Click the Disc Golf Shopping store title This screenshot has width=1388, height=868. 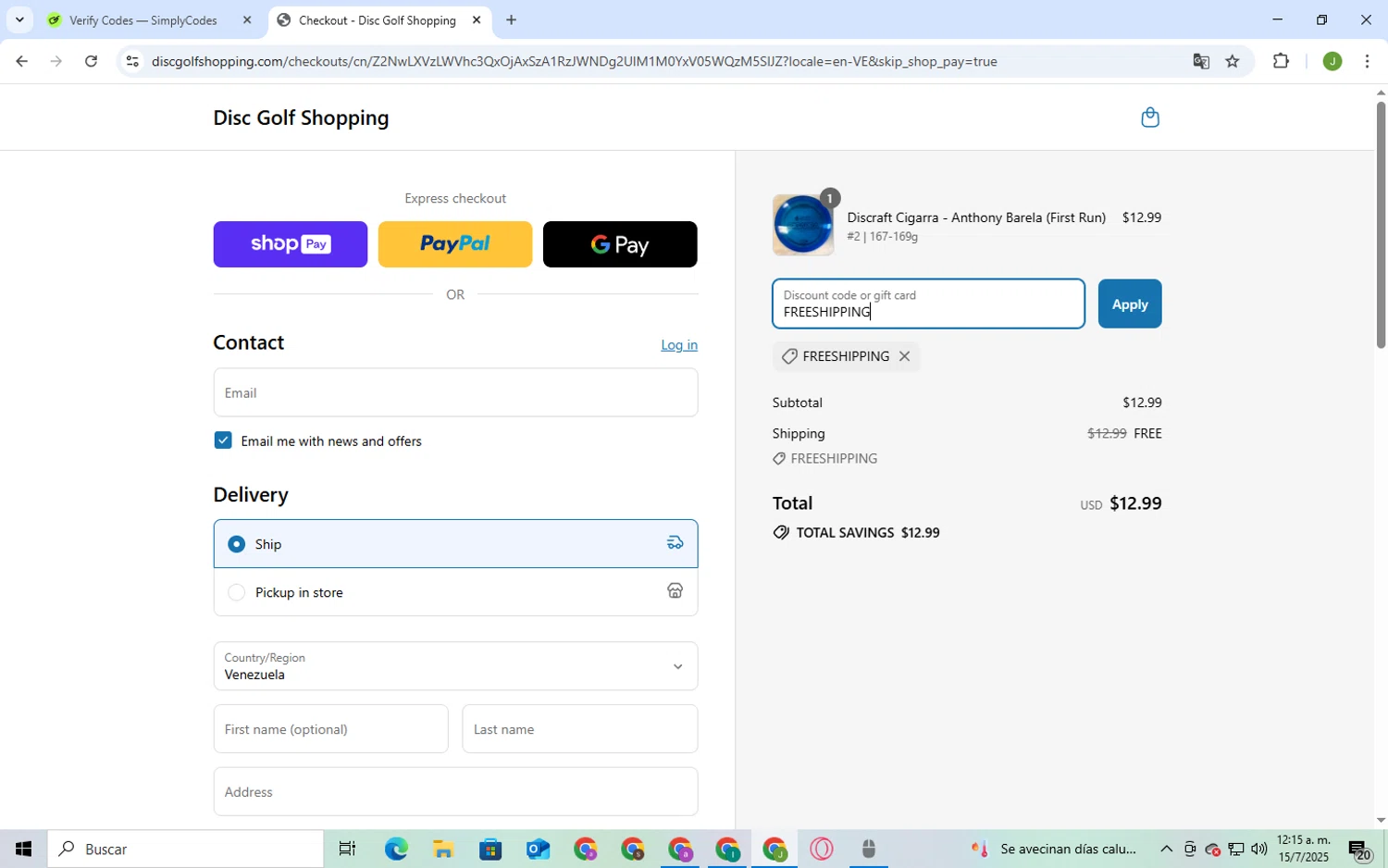point(301,118)
